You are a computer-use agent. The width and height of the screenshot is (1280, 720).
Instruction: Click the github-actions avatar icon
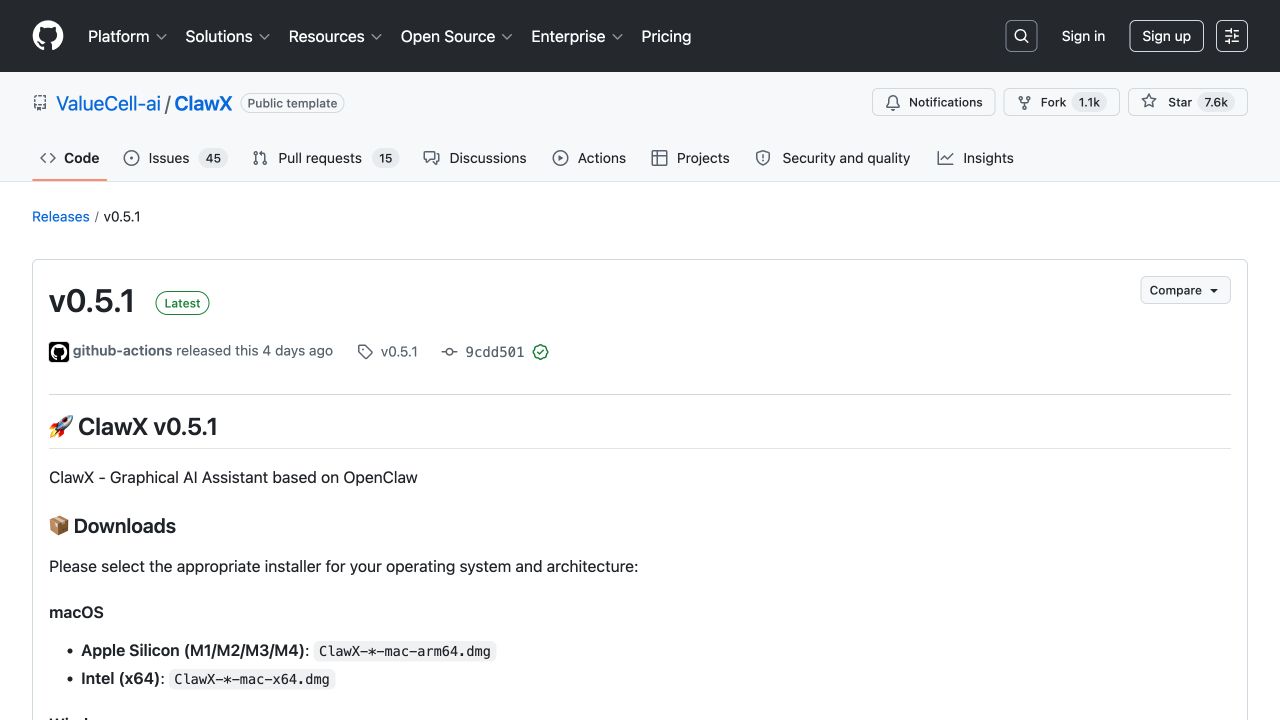click(x=59, y=352)
